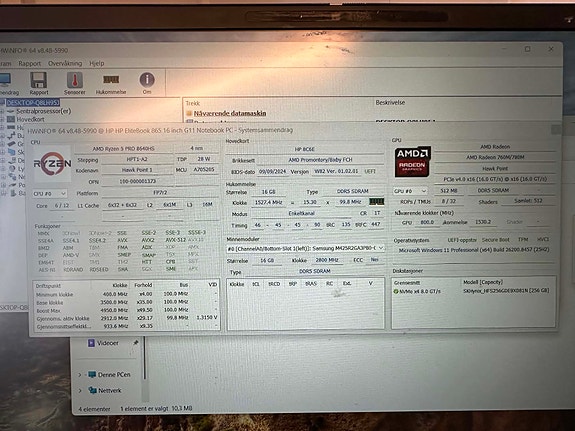Open the Sensorer thermometer icon
Viewport: 575px width, 431px height.
75,80
